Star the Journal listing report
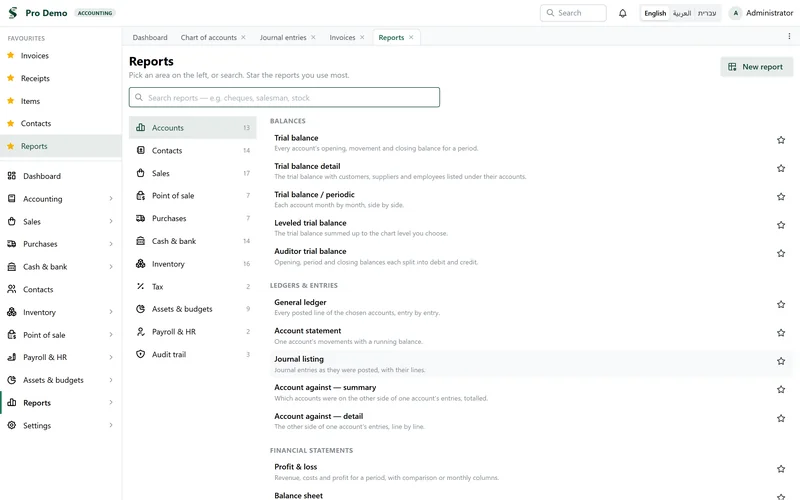This screenshot has width=800, height=500. click(781, 361)
